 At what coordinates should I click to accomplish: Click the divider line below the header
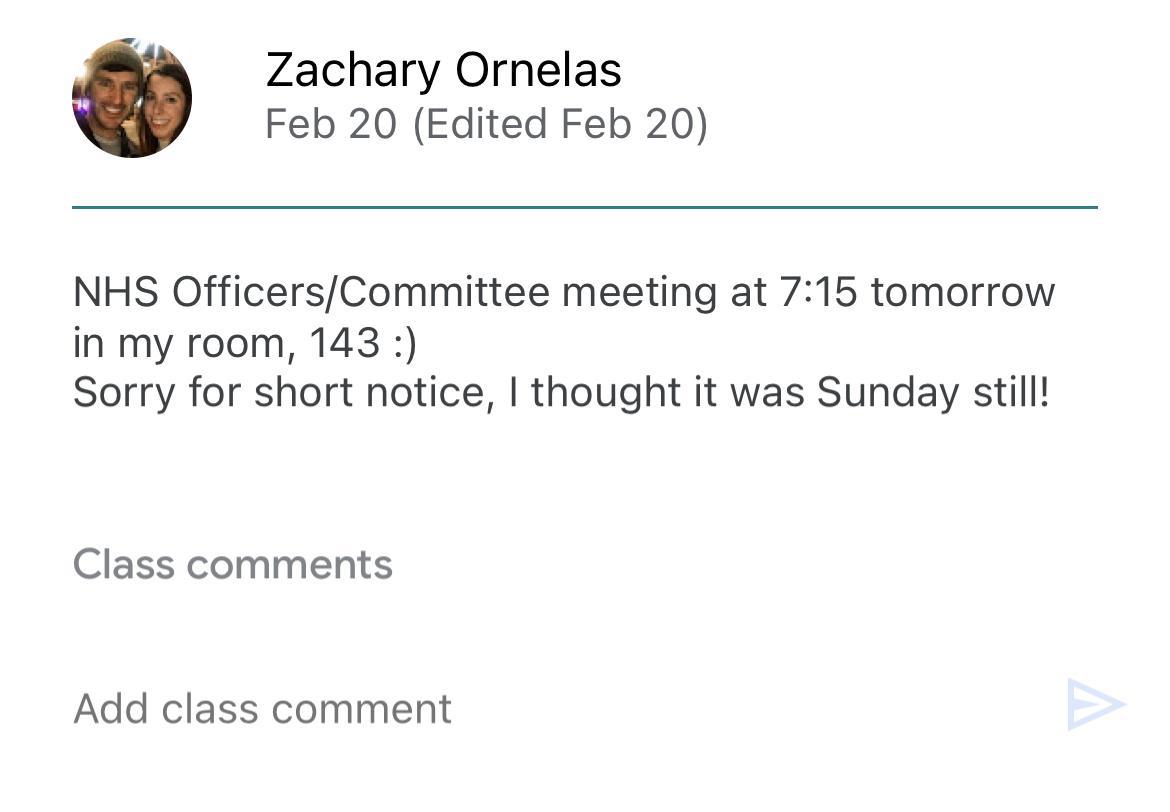click(x=584, y=207)
